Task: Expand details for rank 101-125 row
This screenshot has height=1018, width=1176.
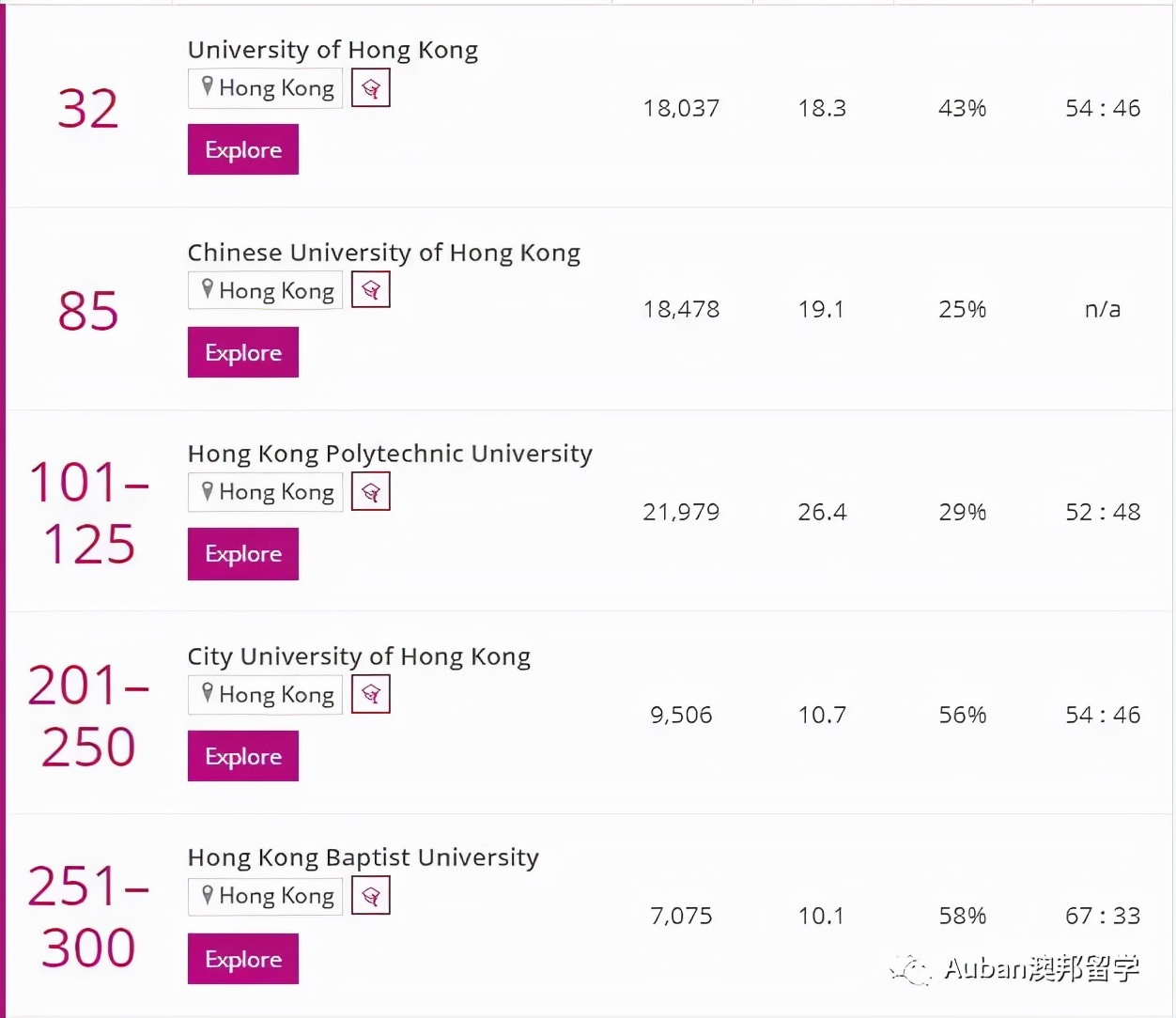Action: [x=242, y=553]
